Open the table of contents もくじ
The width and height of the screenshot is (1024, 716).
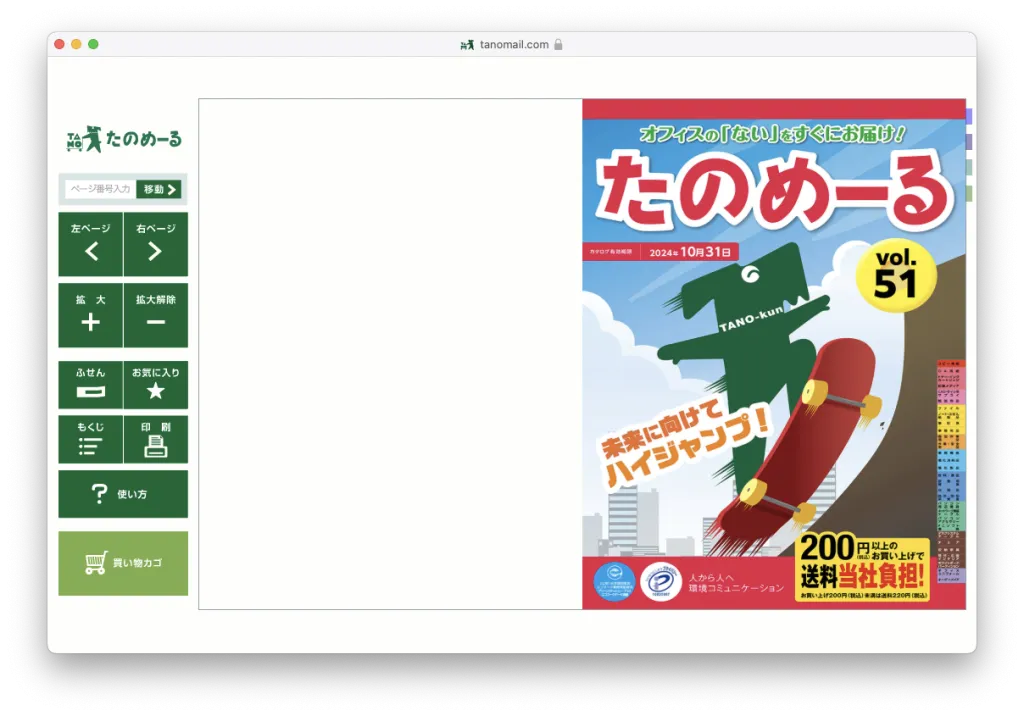pyautogui.click(x=90, y=439)
